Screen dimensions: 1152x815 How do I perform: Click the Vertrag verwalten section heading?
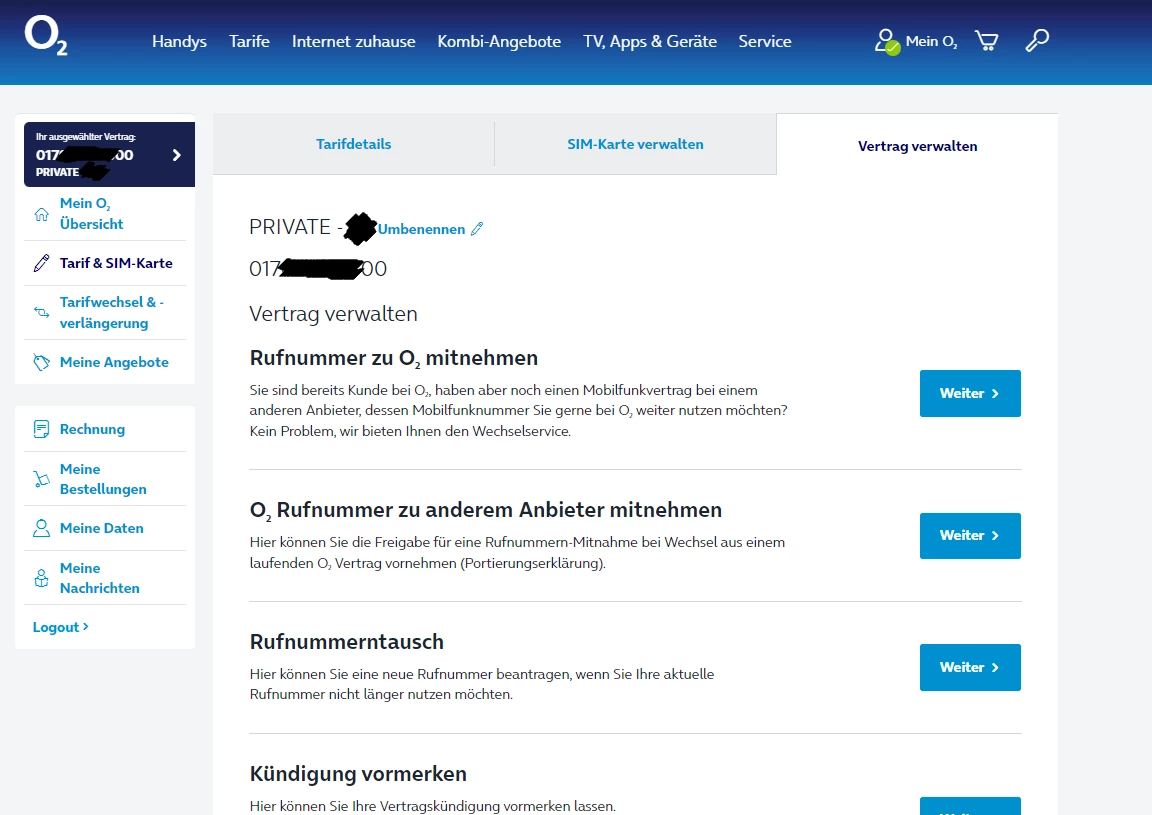333,314
